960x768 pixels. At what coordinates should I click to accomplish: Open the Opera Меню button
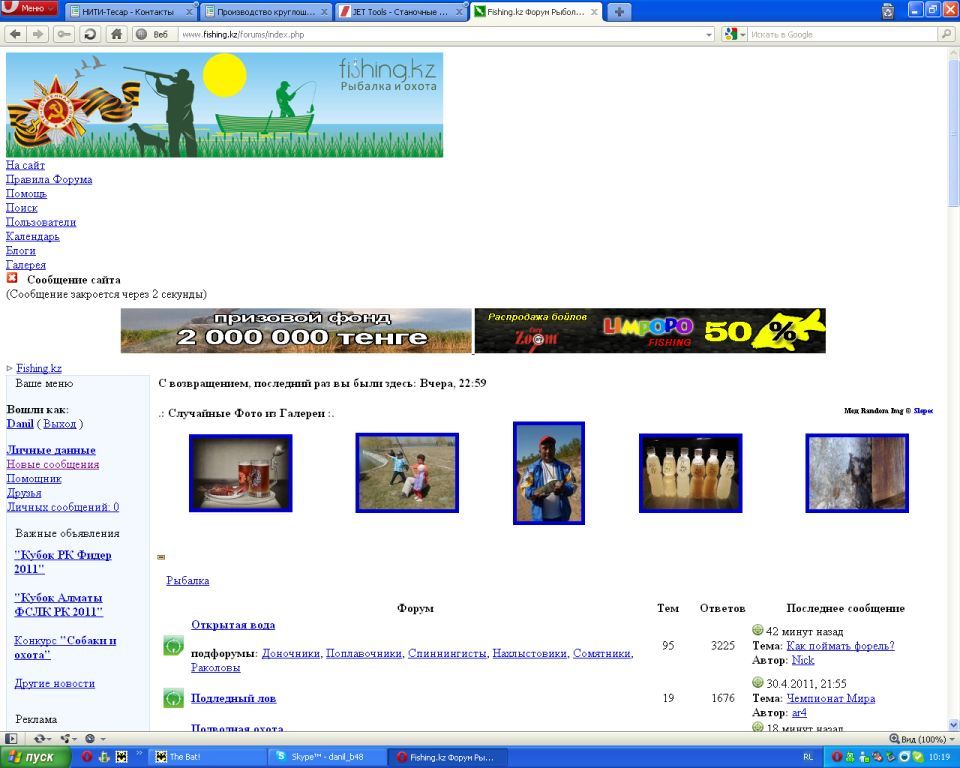pos(29,8)
